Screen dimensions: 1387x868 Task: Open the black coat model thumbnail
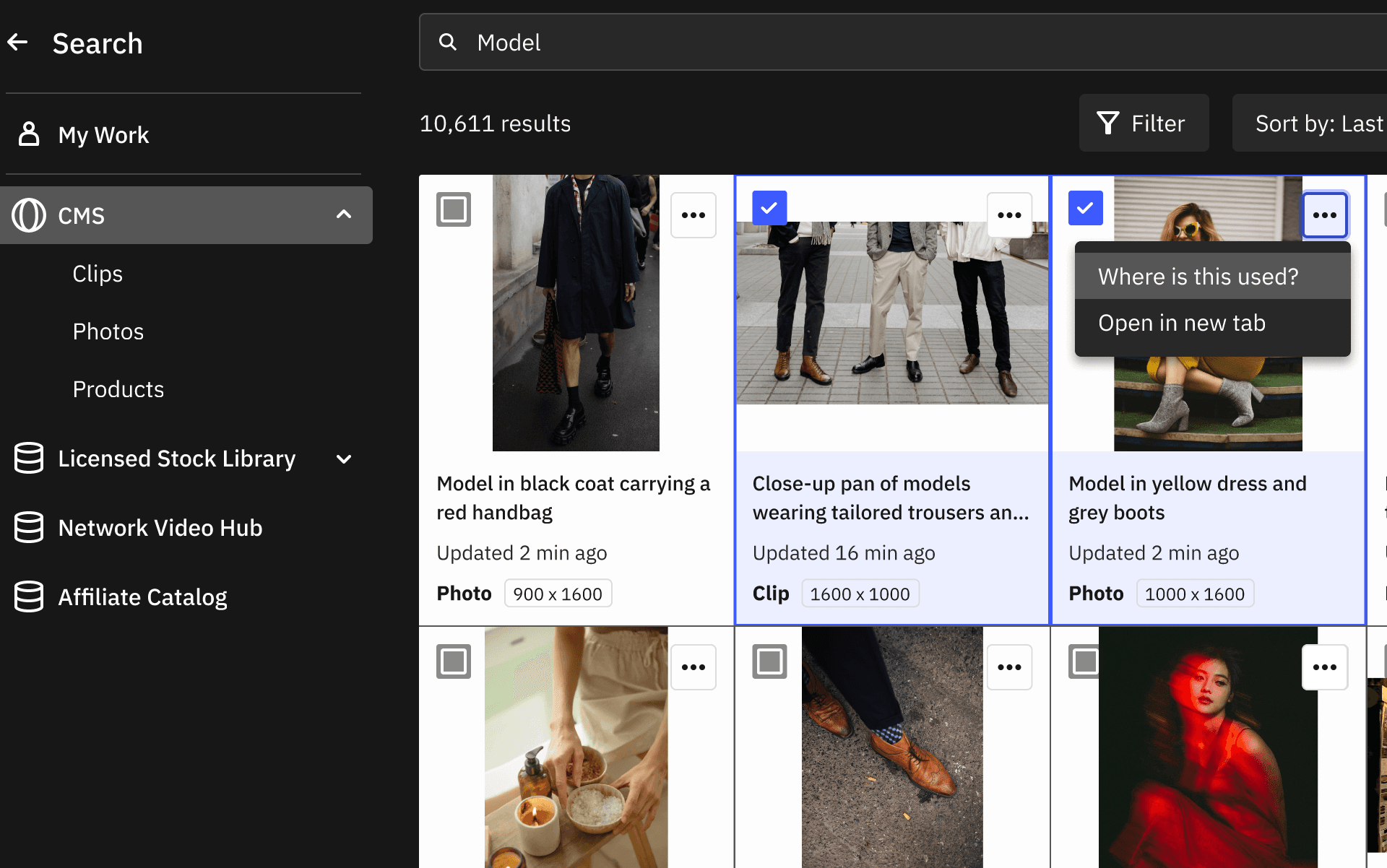coord(576,313)
